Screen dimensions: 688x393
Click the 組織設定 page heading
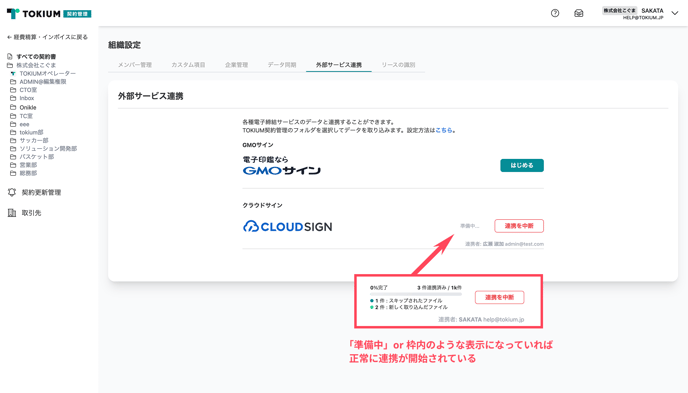[125, 45]
